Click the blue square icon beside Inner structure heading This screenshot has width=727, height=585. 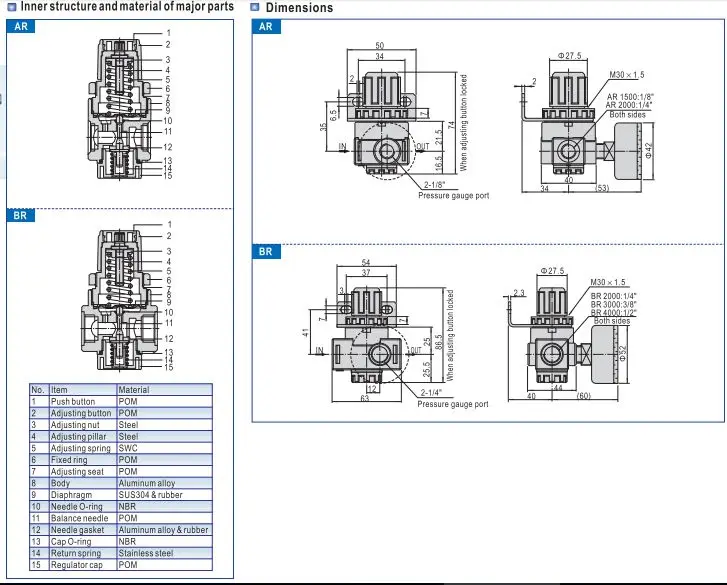coord(12,6)
